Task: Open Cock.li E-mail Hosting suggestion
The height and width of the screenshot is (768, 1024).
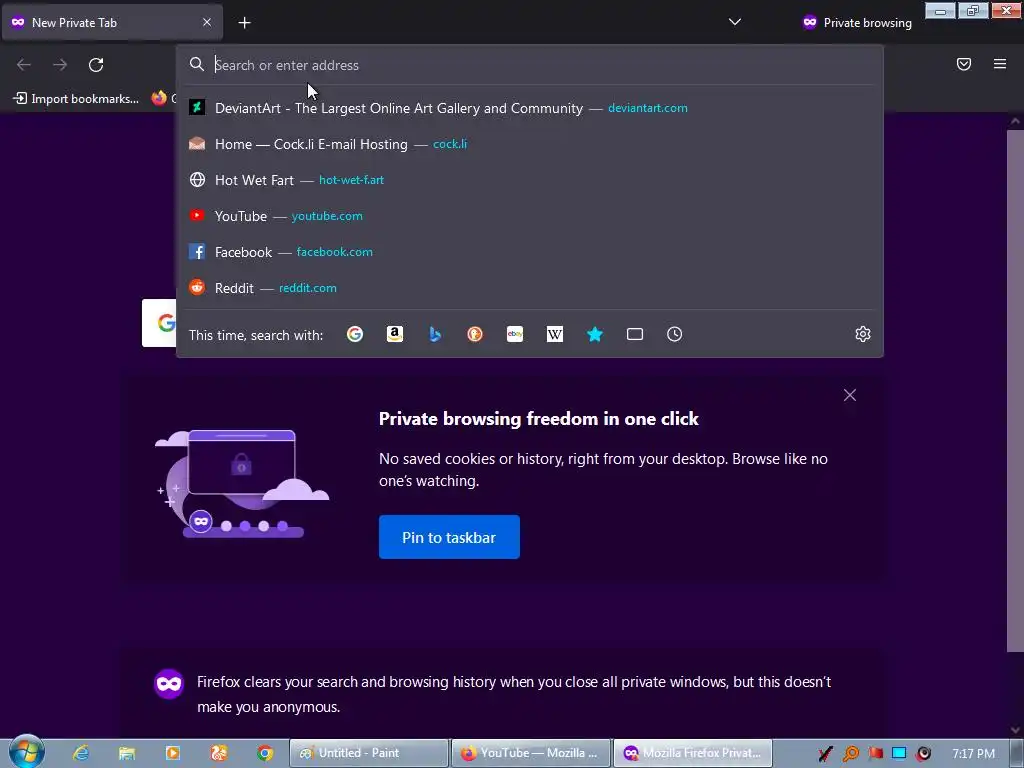Action: click(530, 144)
